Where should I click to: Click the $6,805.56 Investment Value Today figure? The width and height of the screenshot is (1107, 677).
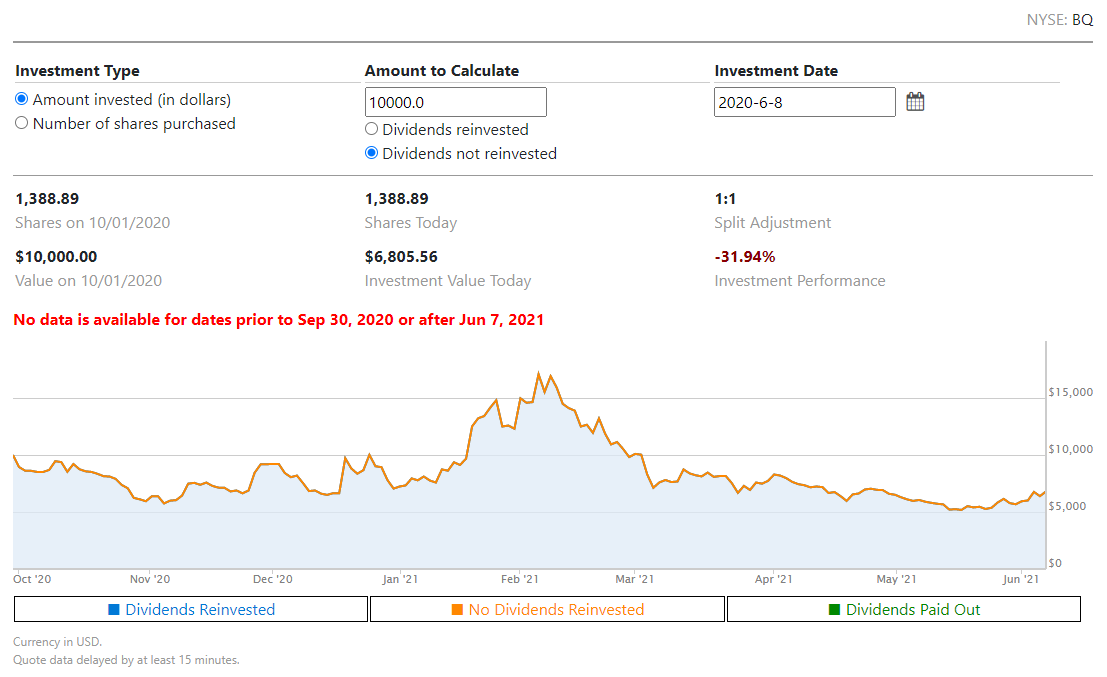(401, 257)
